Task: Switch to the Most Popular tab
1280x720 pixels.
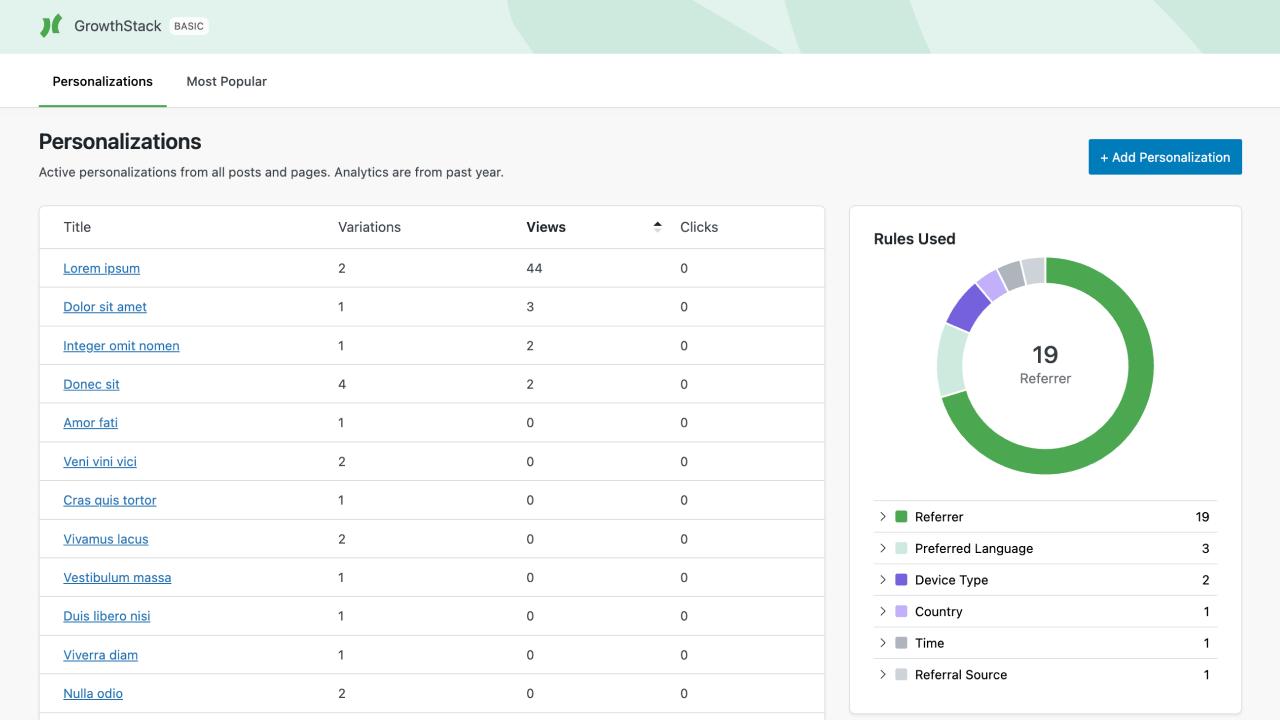Action: pyautogui.click(x=226, y=81)
